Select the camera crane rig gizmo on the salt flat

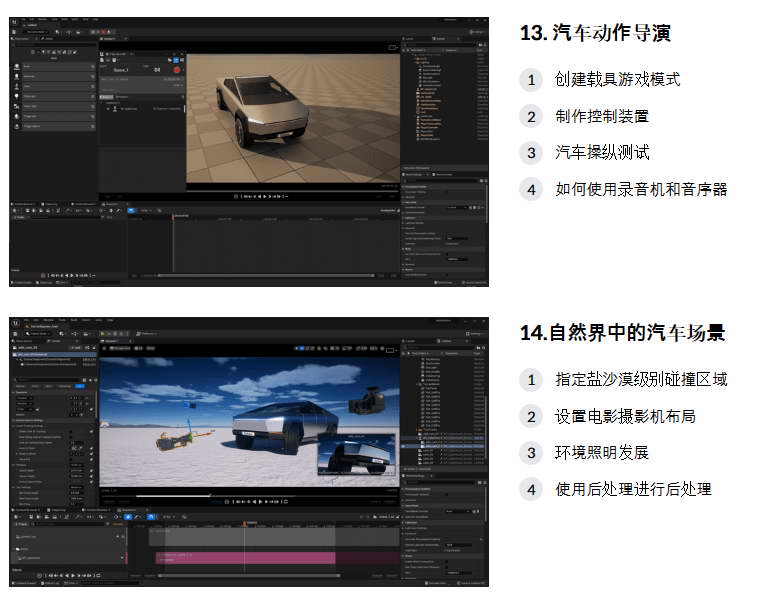175,441
